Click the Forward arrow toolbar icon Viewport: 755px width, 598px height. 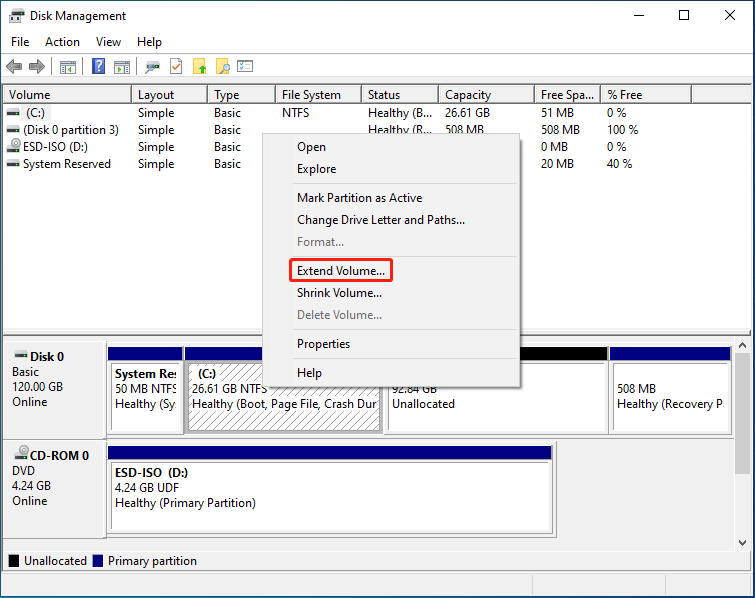pyautogui.click(x=37, y=66)
